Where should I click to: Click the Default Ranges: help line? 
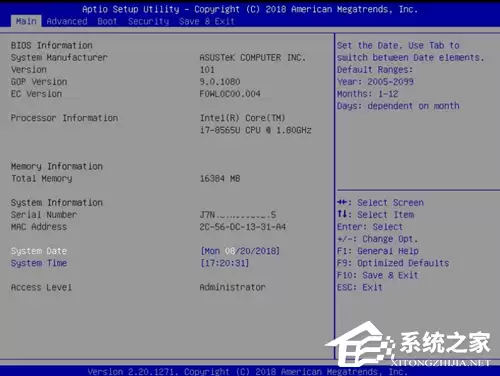coord(375,70)
